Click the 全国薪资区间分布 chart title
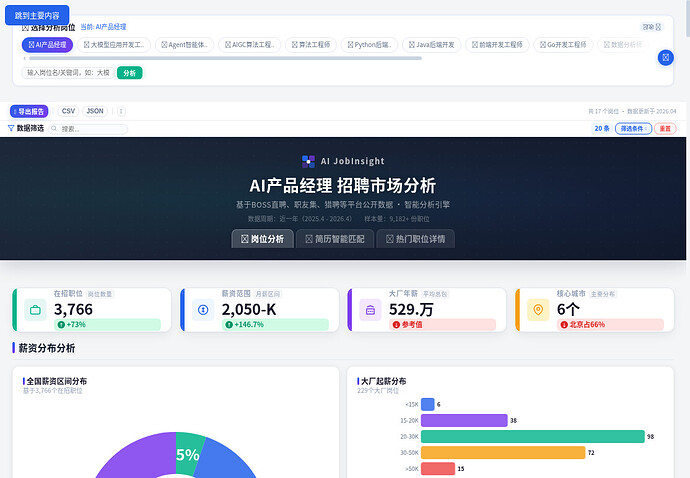690x478 pixels. [x=57, y=381]
